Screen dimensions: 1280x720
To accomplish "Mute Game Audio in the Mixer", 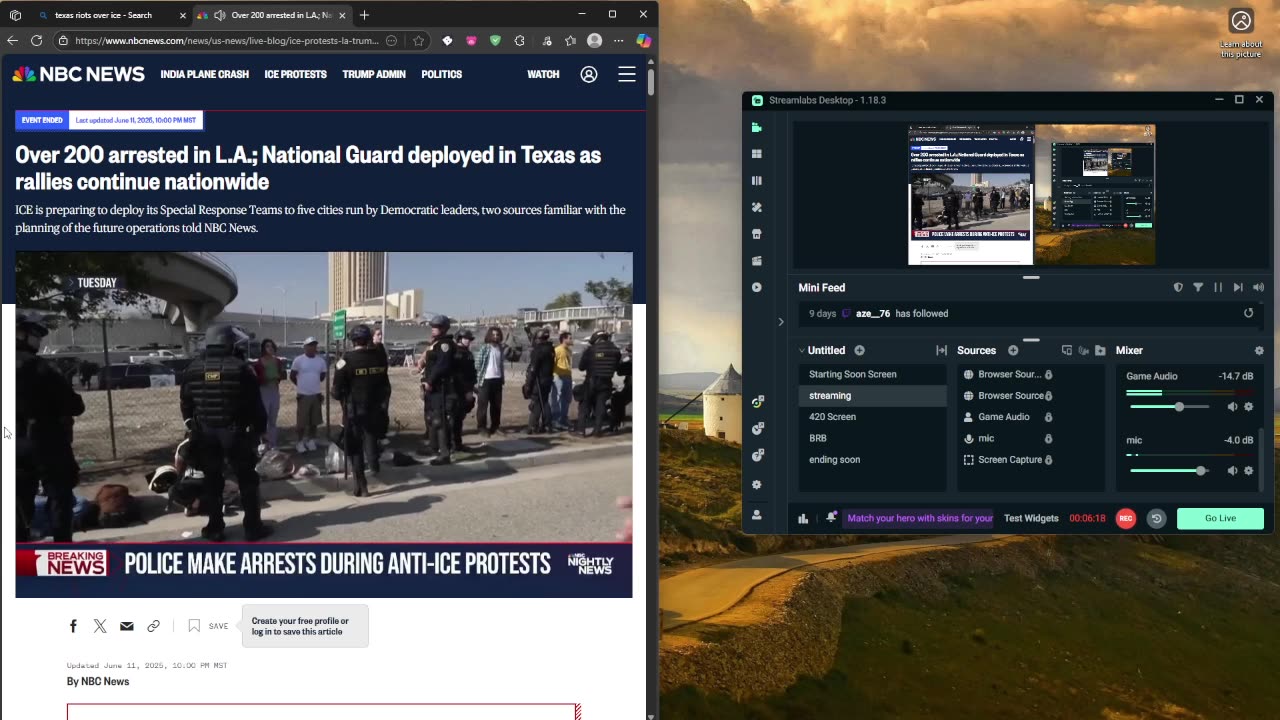I will pos(1232,407).
